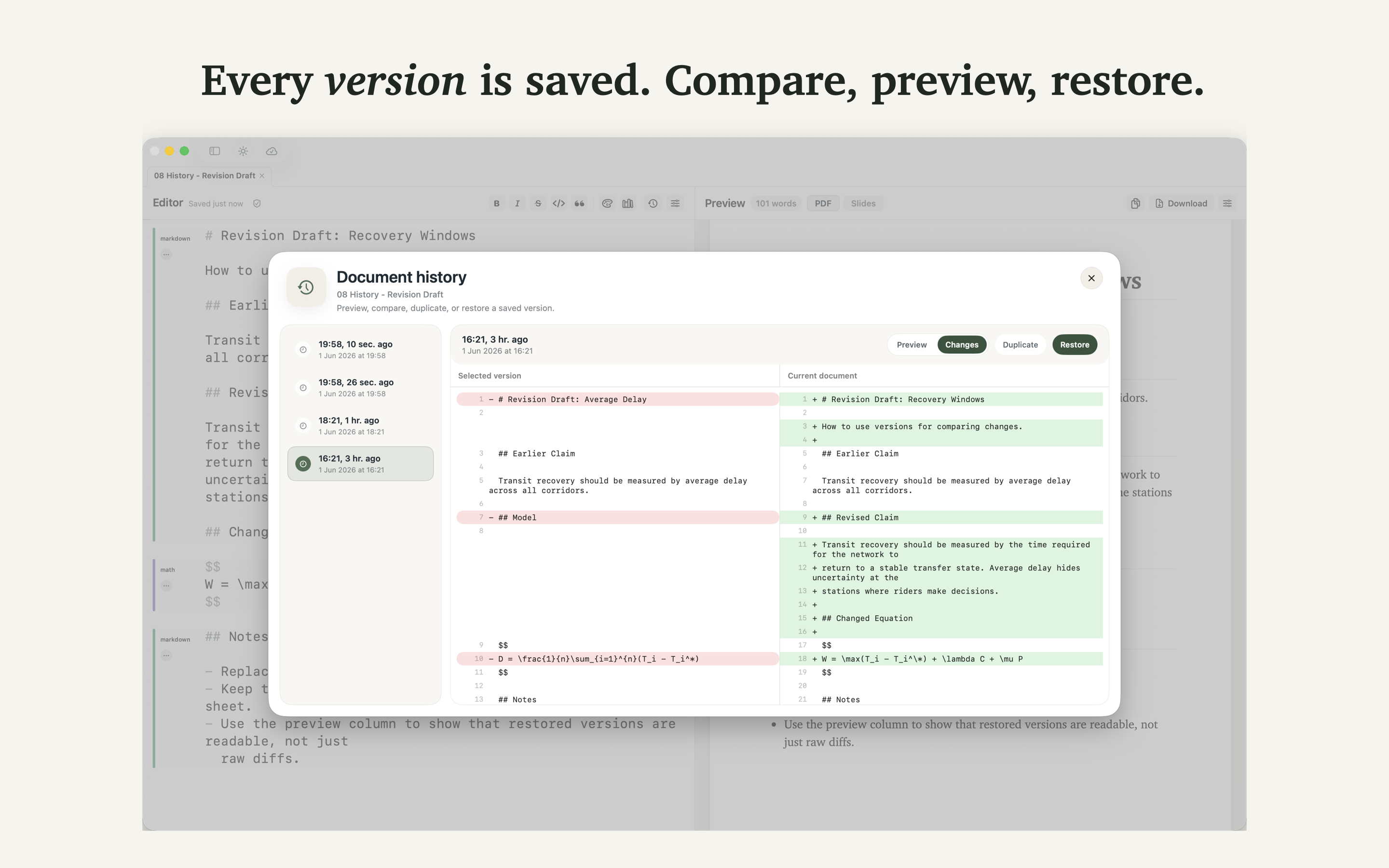Switch preview to Slides mode

[x=863, y=203]
